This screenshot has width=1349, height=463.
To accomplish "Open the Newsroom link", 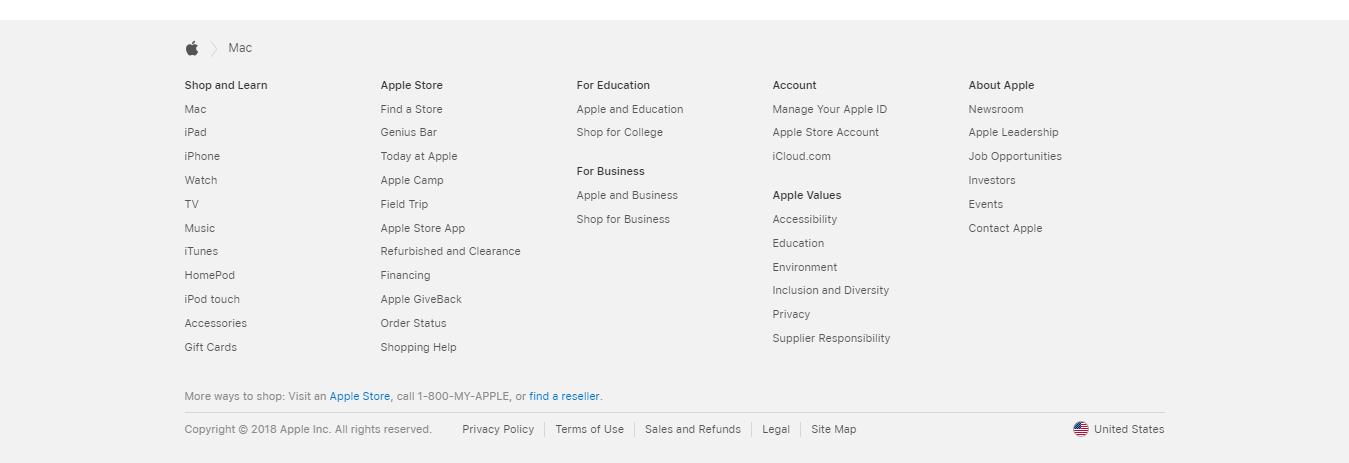I will click(x=995, y=109).
